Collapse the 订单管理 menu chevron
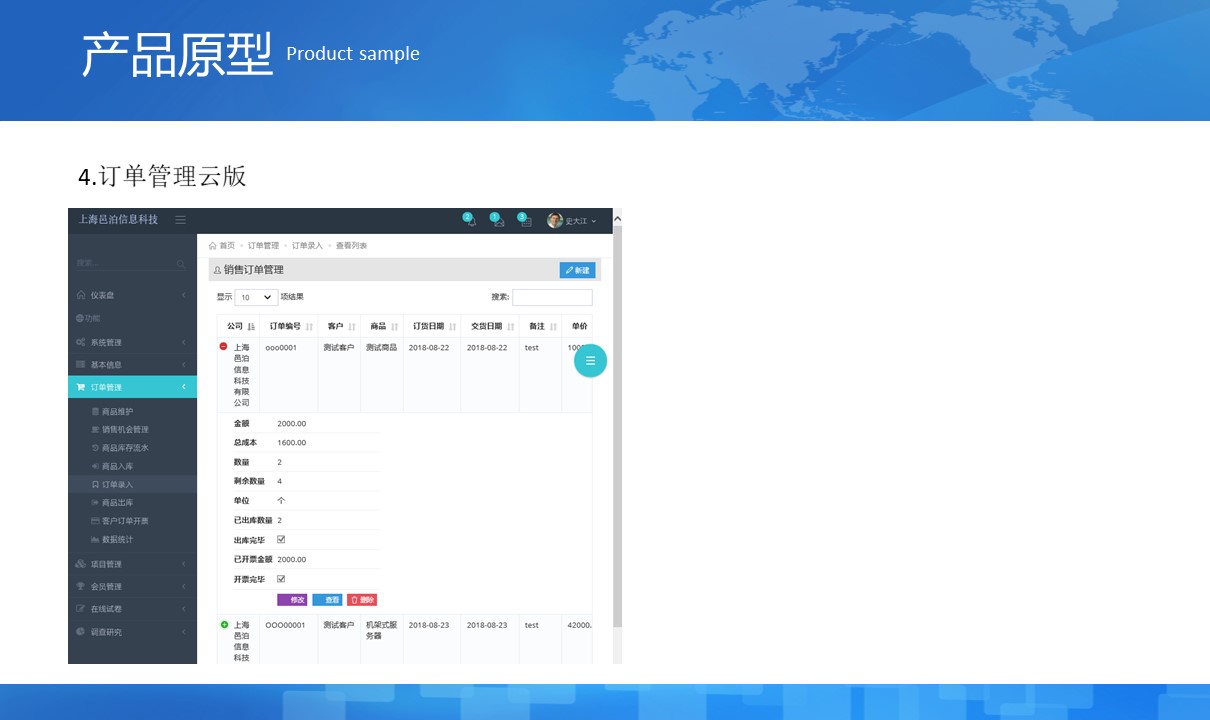The height and width of the screenshot is (720, 1210). (x=184, y=387)
